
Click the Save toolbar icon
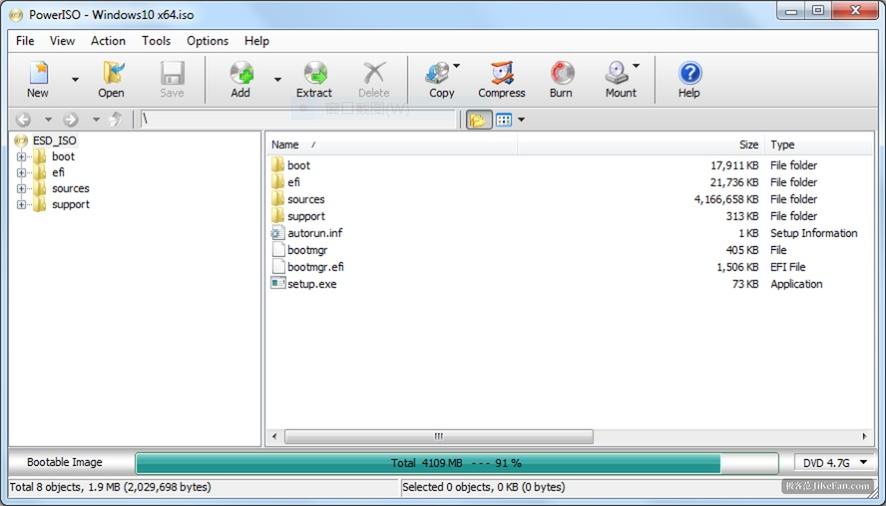coord(172,79)
